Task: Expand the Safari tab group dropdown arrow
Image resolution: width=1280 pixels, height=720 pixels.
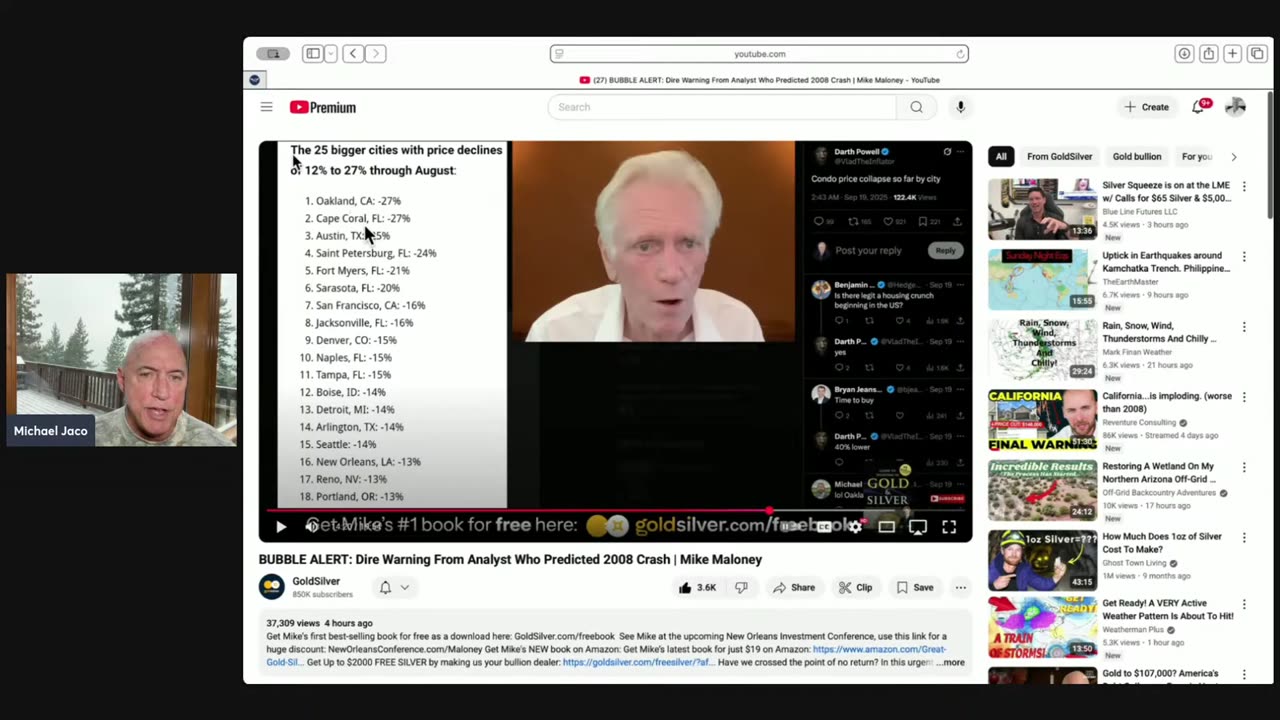Action: coord(330,54)
